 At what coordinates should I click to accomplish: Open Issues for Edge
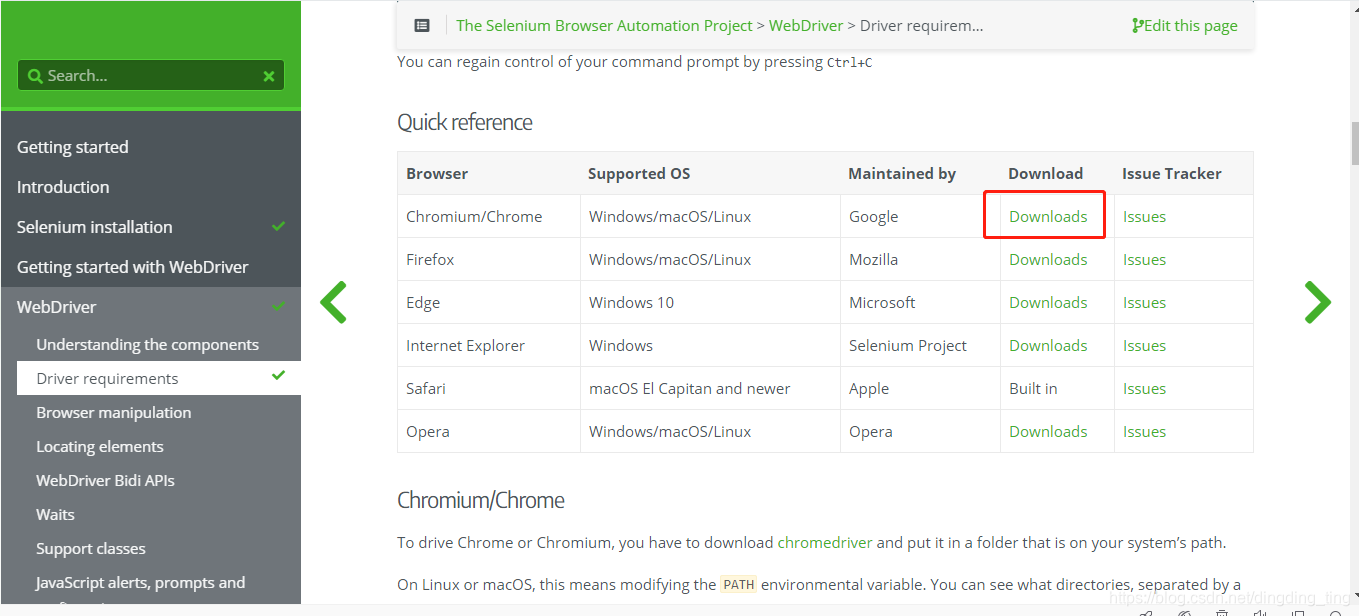pyautogui.click(x=1144, y=302)
